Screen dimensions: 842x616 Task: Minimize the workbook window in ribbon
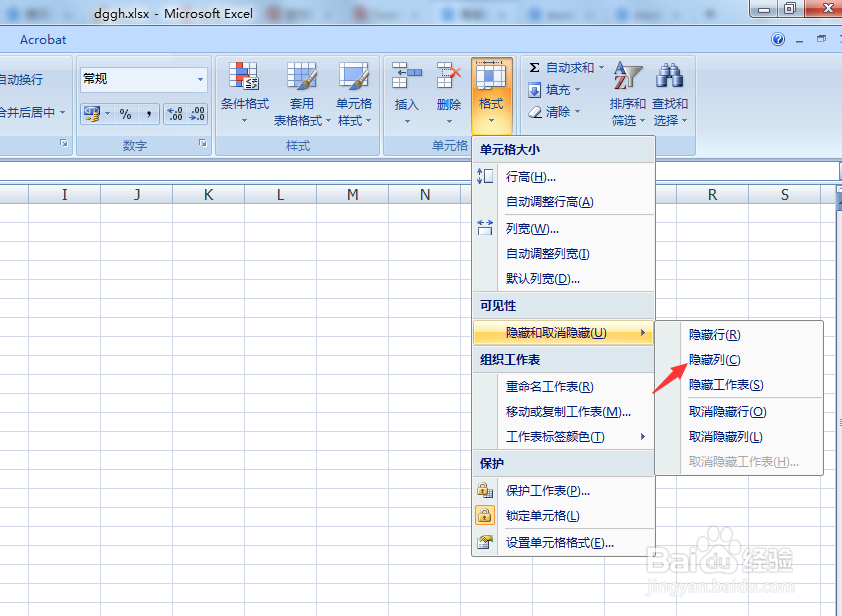800,40
